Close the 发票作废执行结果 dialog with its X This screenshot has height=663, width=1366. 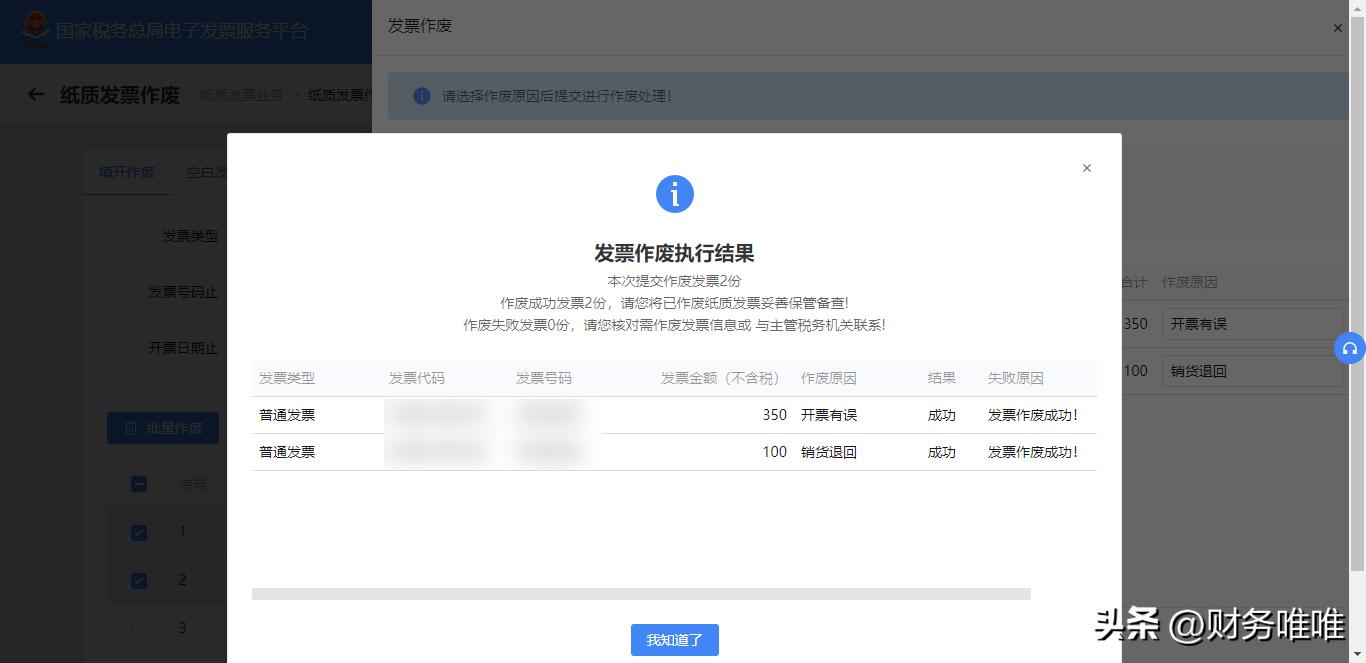click(x=1086, y=168)
